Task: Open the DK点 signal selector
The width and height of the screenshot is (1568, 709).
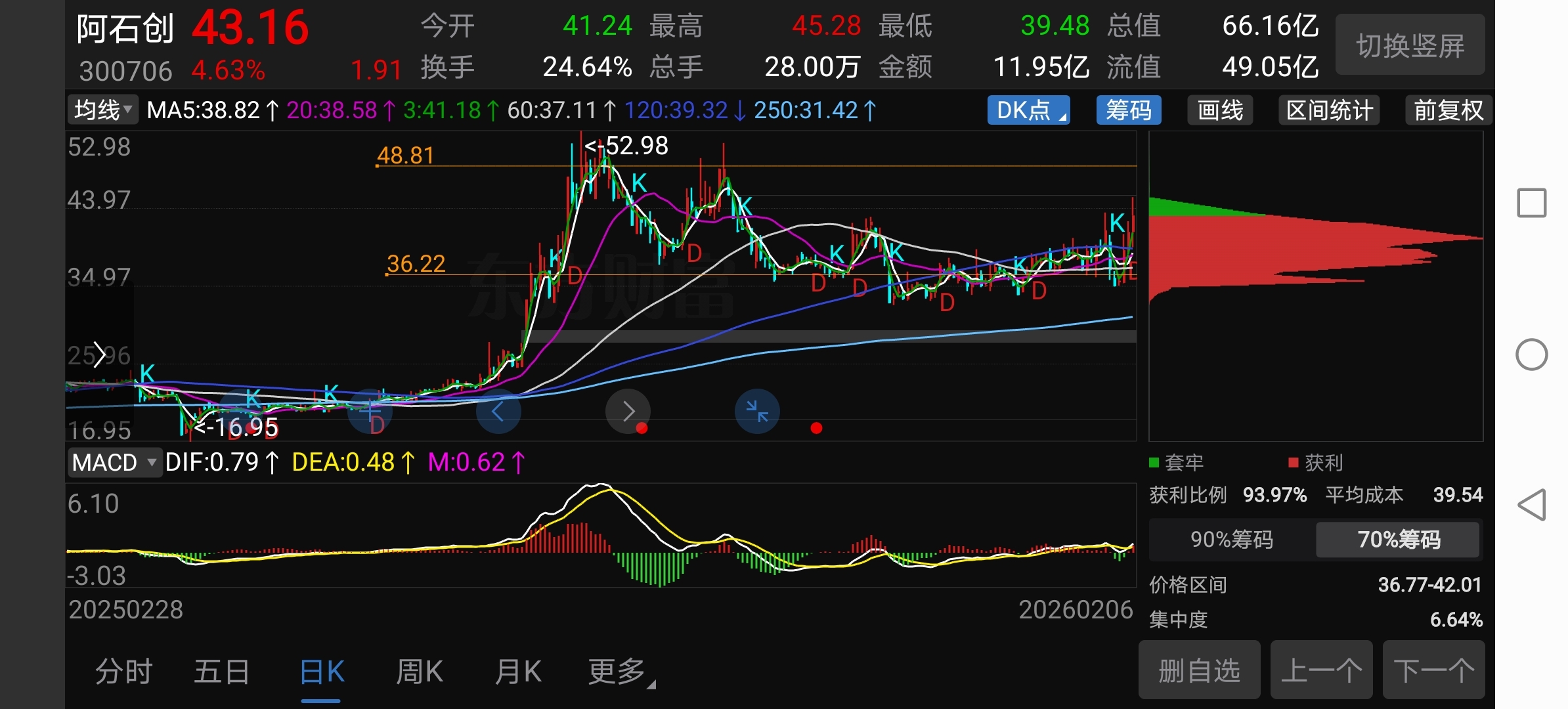Action: [1028, 110]
